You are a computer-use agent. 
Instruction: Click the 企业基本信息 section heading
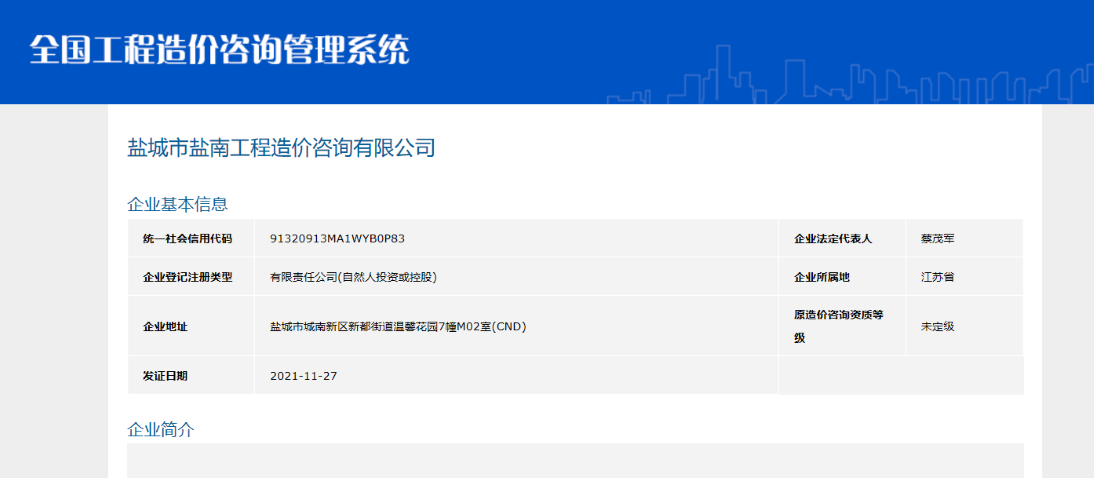(x=178, y=204)
